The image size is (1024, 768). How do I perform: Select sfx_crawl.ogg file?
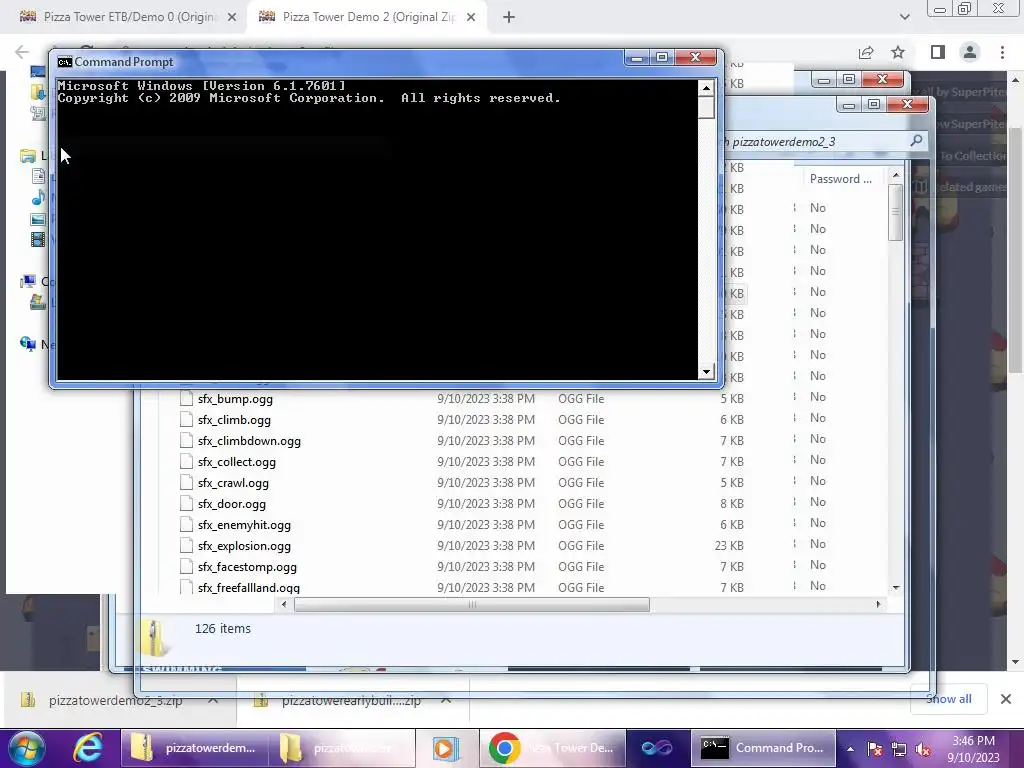233,483
